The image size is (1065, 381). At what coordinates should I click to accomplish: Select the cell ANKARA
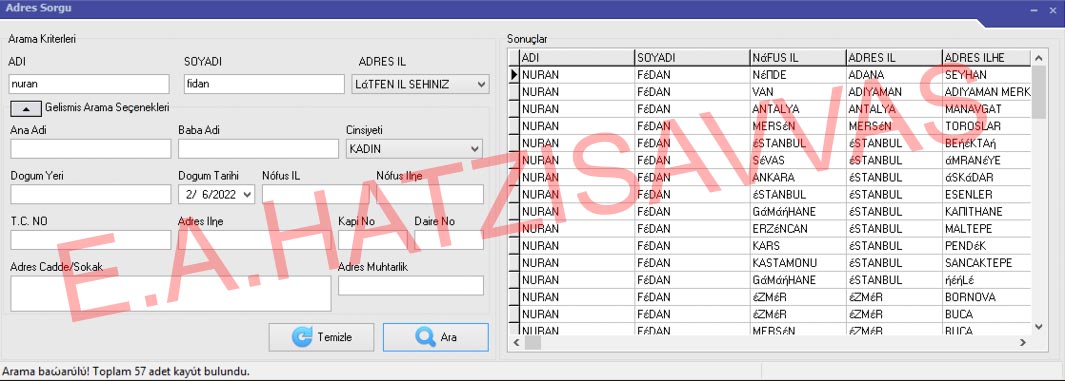pos(798,177)
